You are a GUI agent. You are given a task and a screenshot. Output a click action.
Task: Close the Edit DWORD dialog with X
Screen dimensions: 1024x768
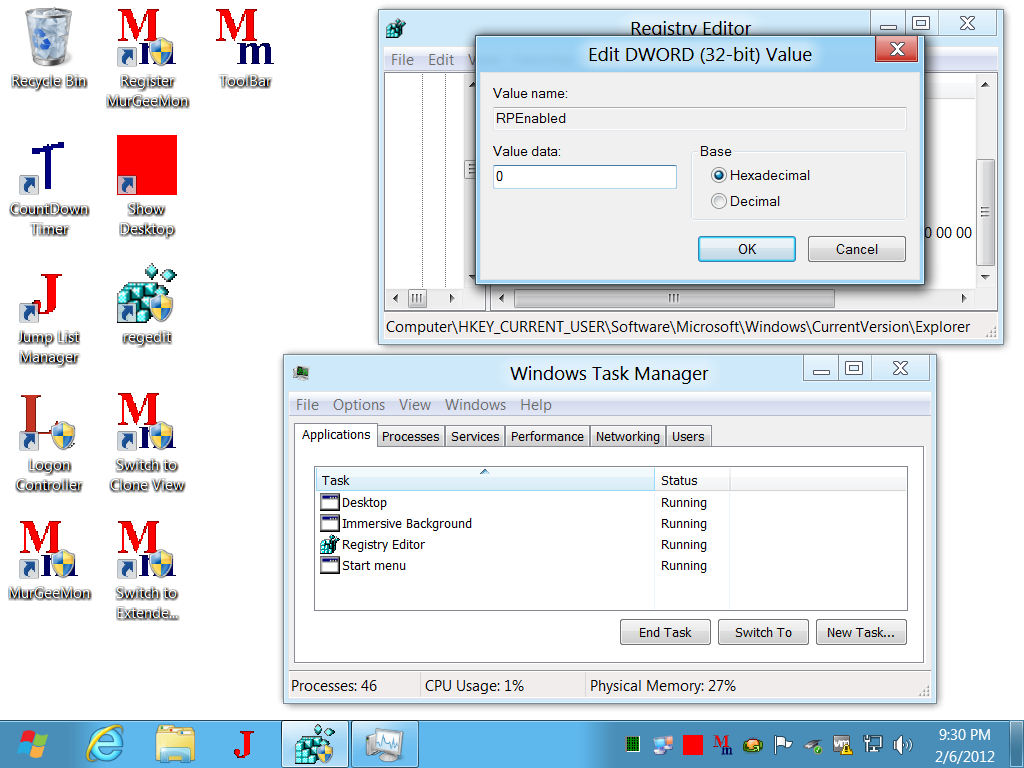897,49
